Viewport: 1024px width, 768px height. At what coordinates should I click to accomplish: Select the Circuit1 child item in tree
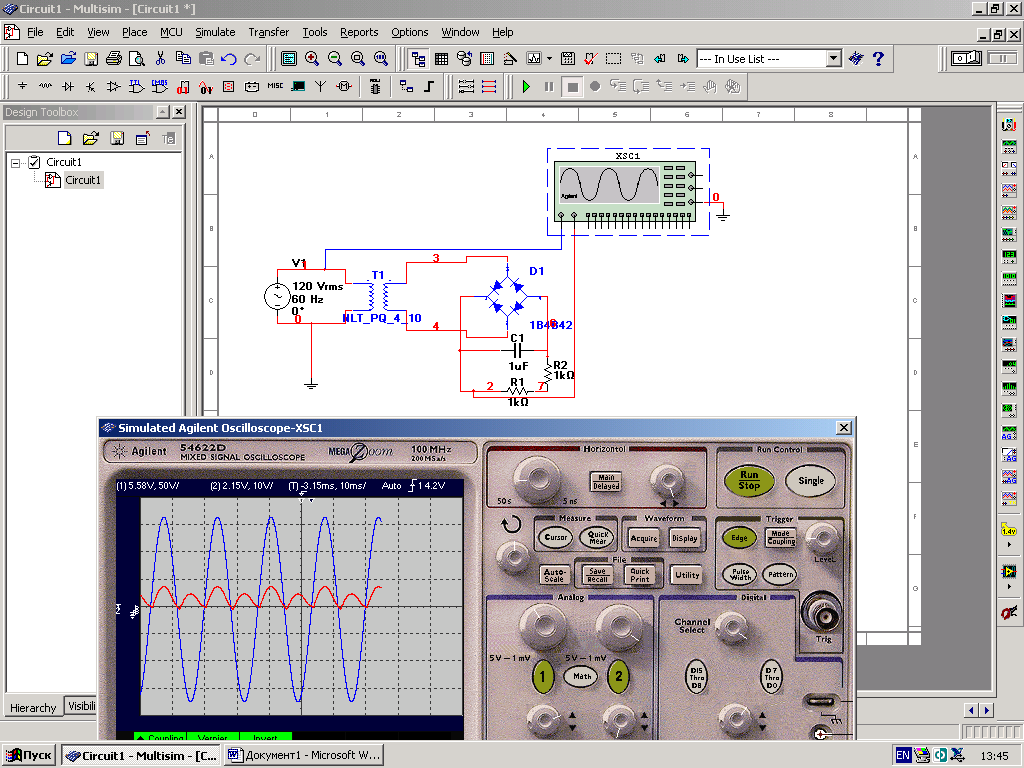coord(82,180)
